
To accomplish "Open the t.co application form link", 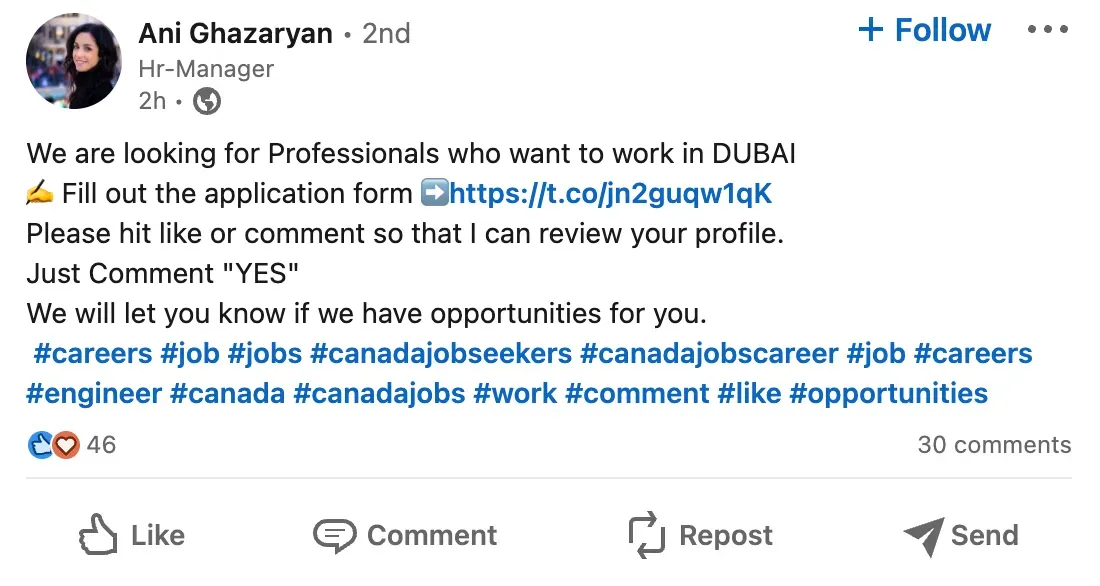I will (x=611, y=193).
